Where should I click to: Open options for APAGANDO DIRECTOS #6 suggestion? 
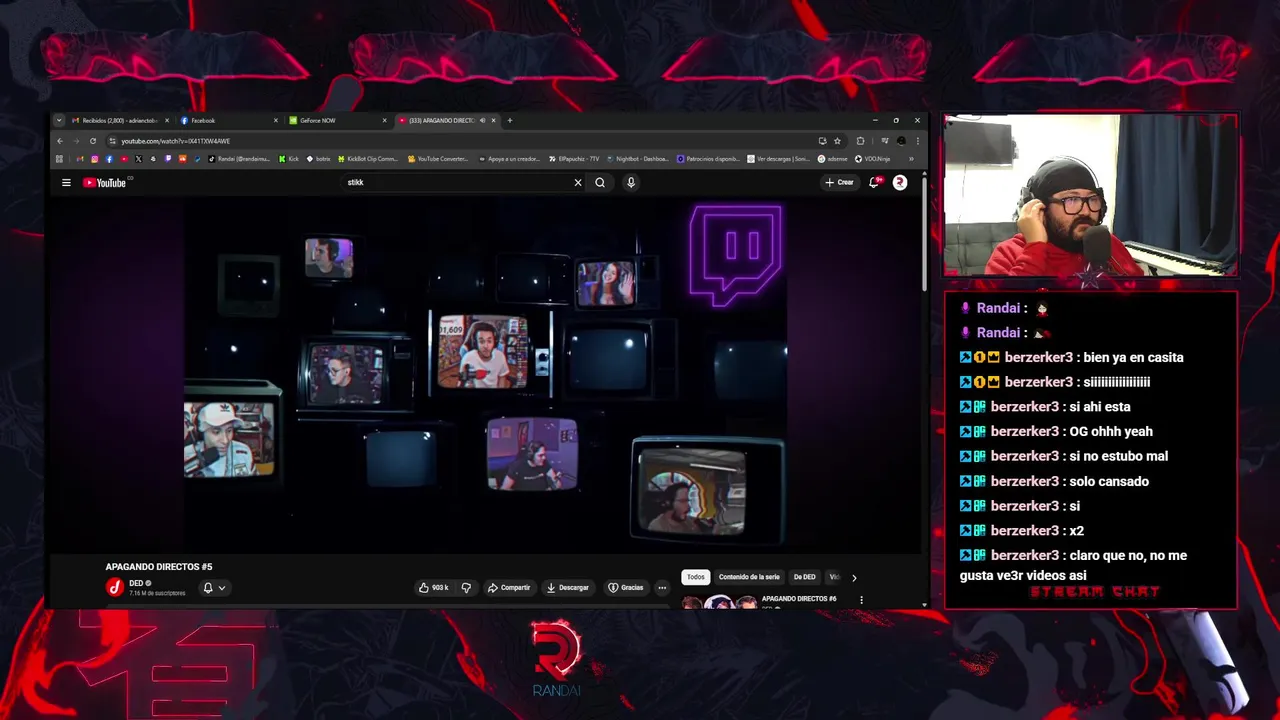click(861, 600)
